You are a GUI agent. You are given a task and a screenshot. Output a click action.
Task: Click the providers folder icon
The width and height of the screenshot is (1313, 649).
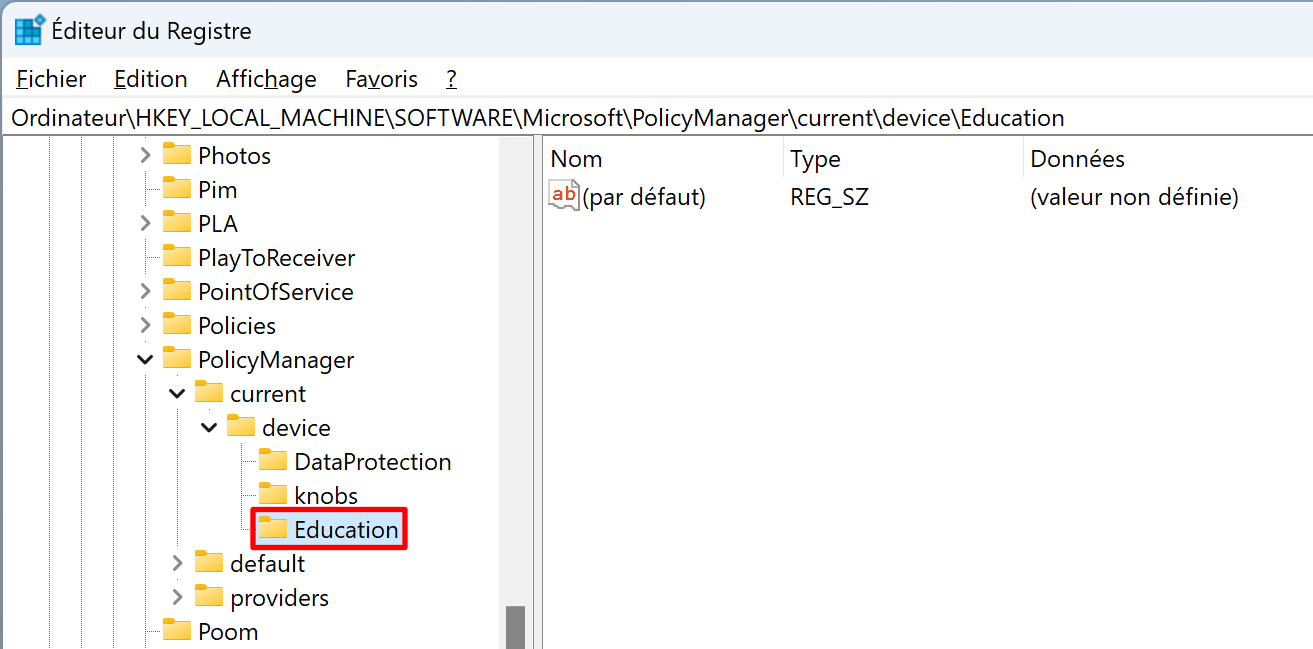(x=209, y=596)
